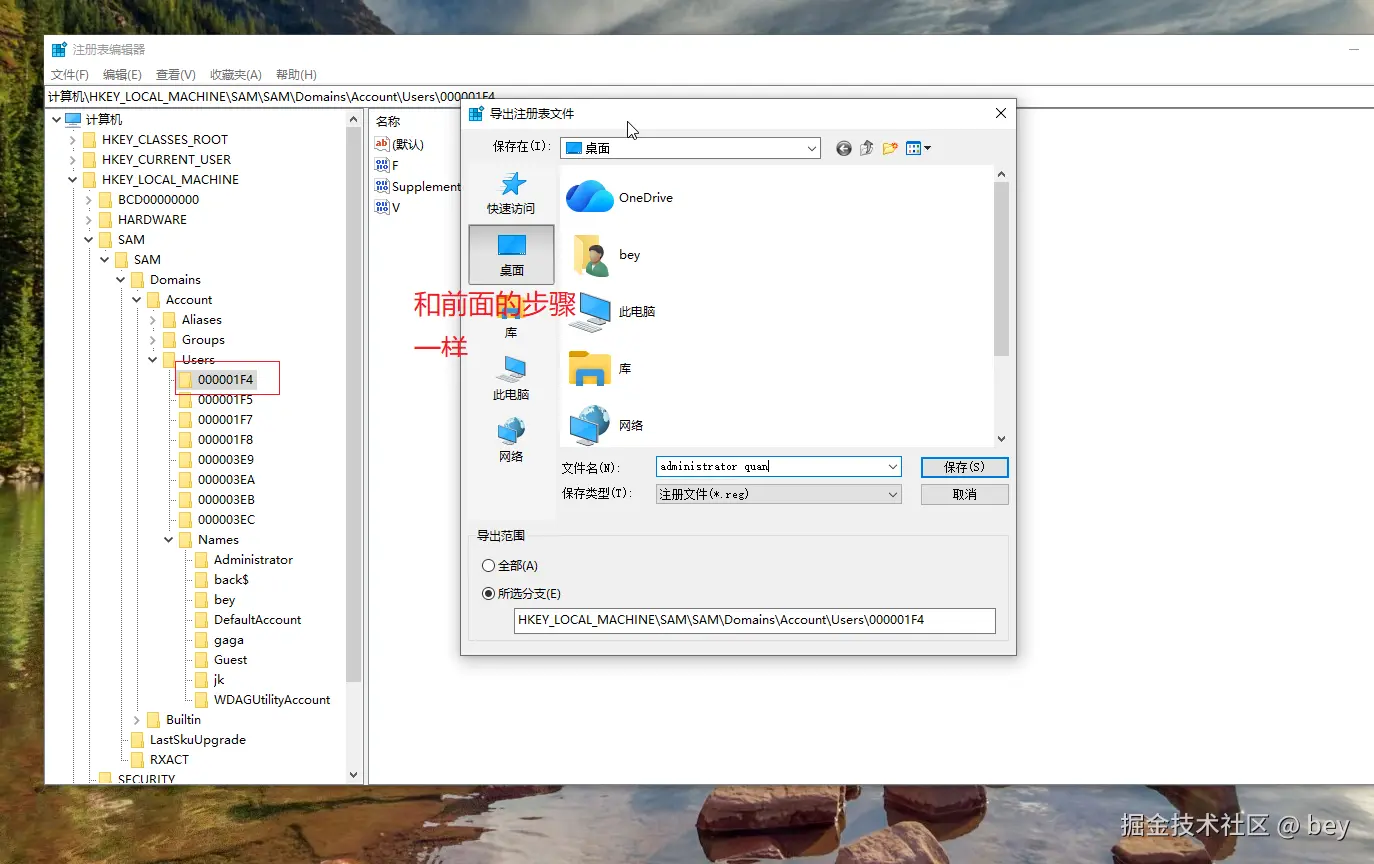Image resolution: width=1374 pixels, height=864 pixels.
Task: Open 库 library folder in file list
Action: pos(600,368)
